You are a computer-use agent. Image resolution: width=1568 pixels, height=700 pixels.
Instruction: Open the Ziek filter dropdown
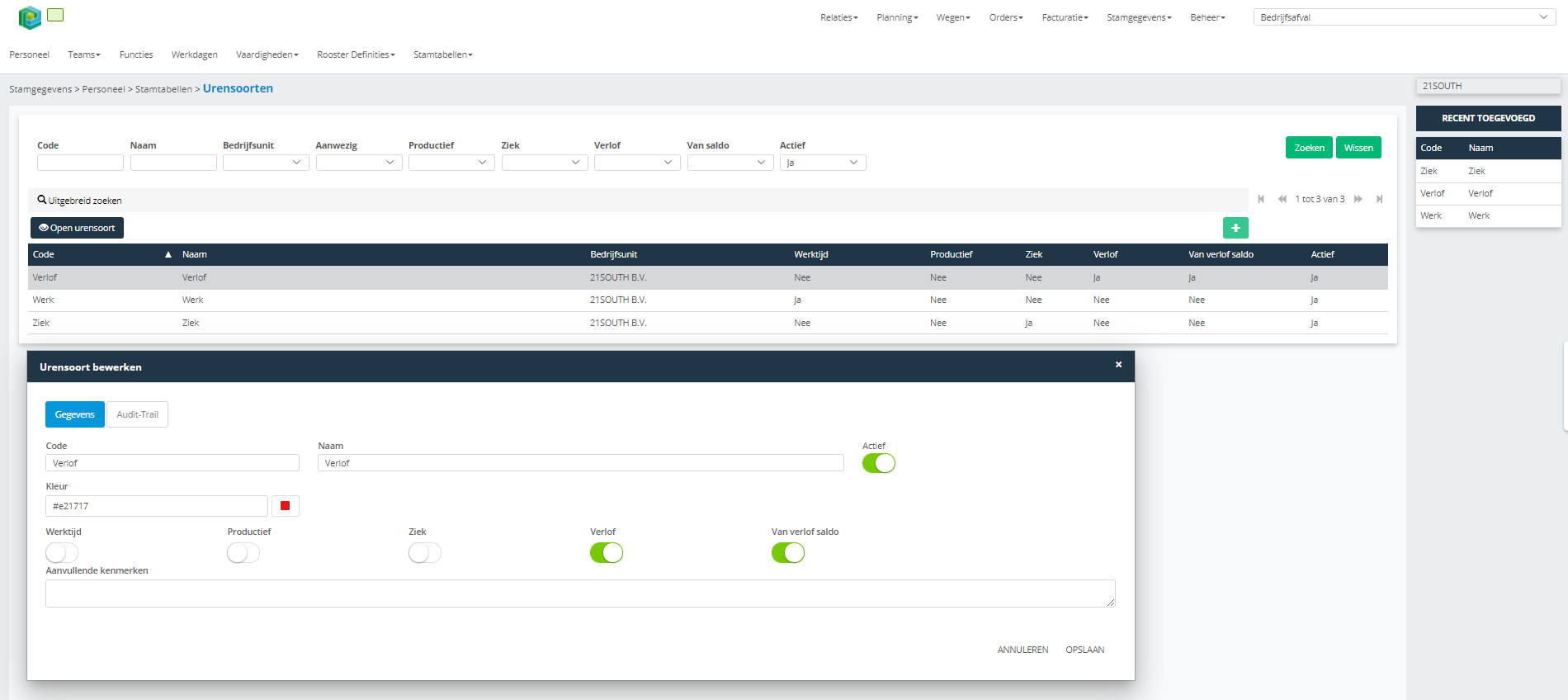pyautogui.click(x=545, y=163)
